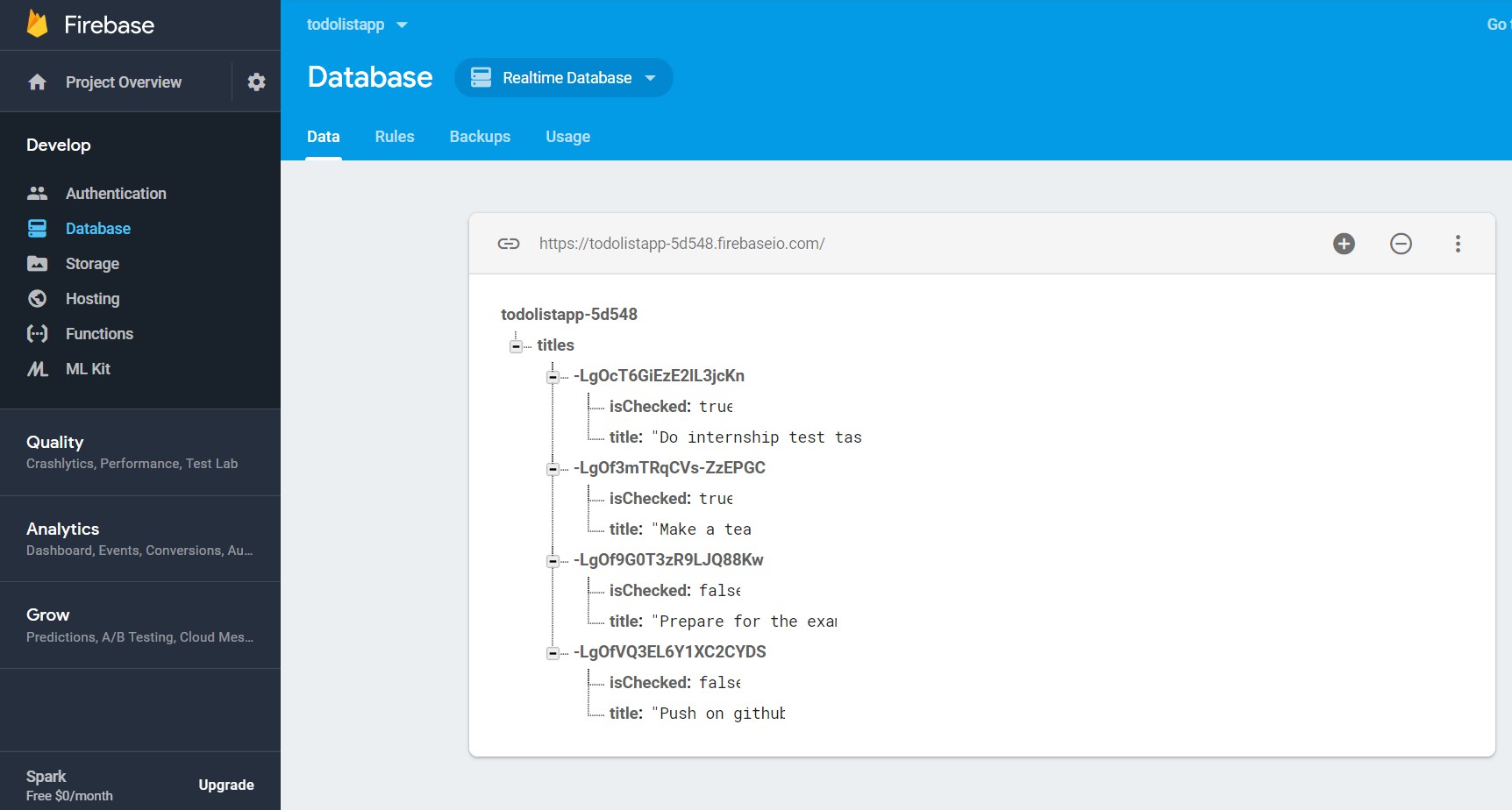The height and width of the screenshot is (810, 1512).
Task: Switch to the Rules tab
Action: (x=395, y=137)
